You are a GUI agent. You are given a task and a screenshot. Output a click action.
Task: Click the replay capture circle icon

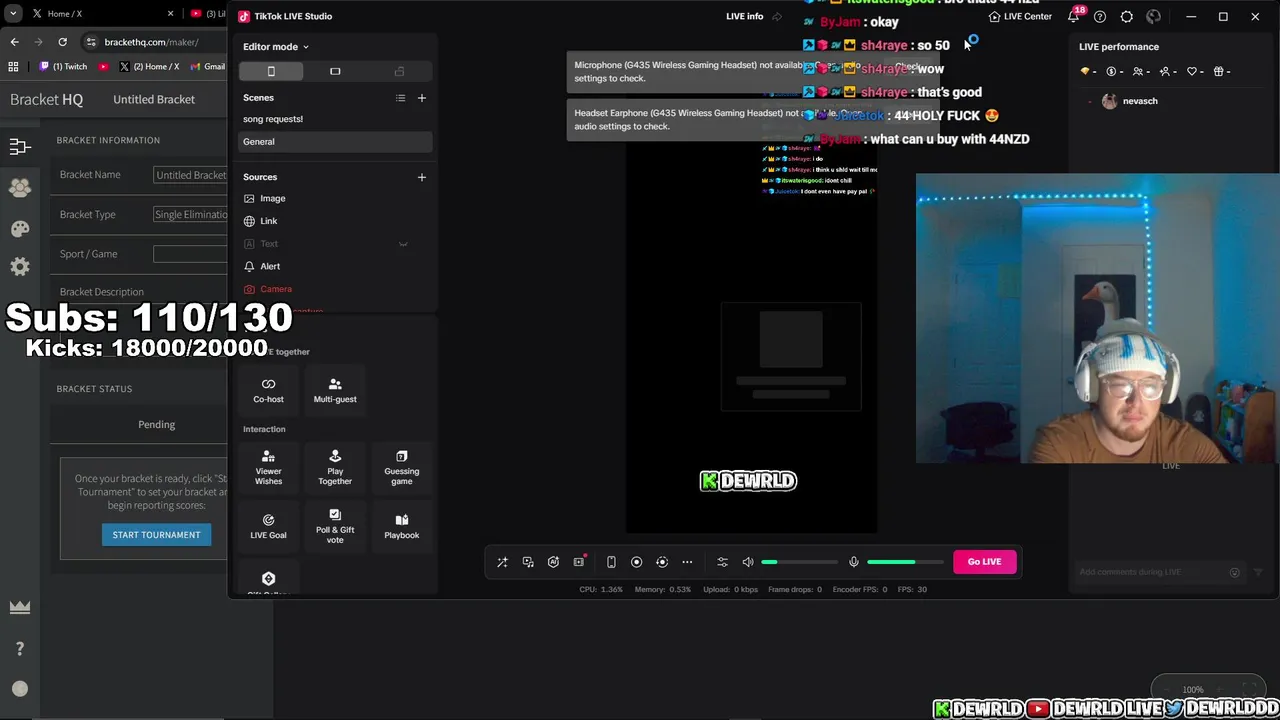tap(662, 562)
